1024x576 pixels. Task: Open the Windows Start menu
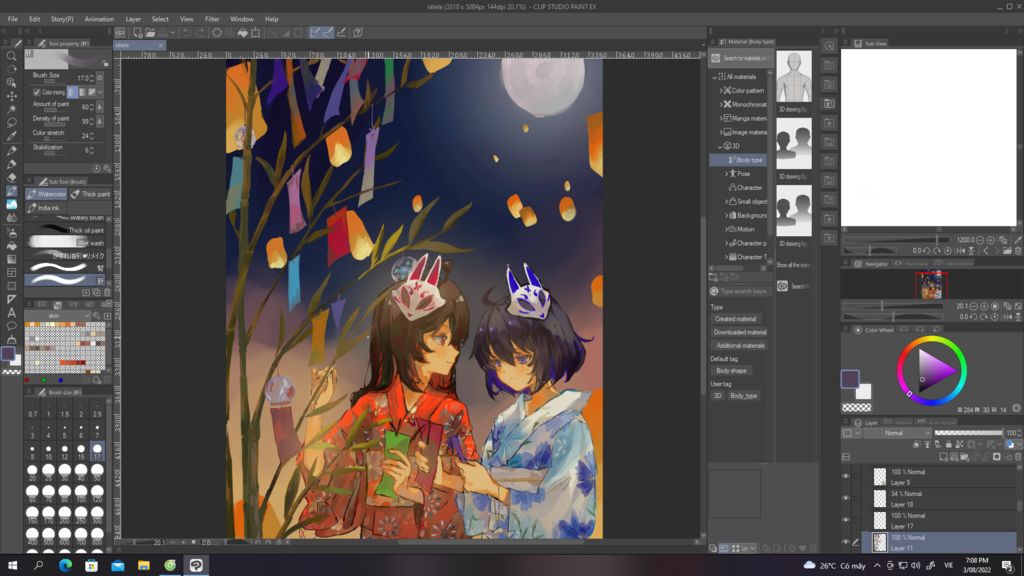point(12,565)
